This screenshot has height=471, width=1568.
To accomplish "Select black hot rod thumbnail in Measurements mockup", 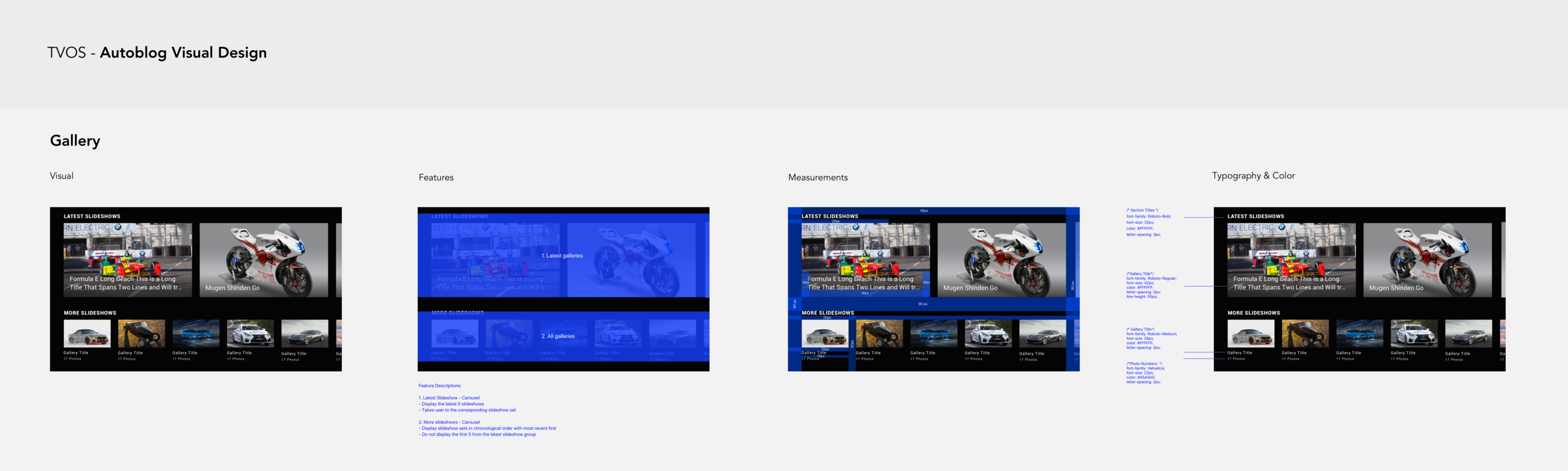I will tap(879, 333).
